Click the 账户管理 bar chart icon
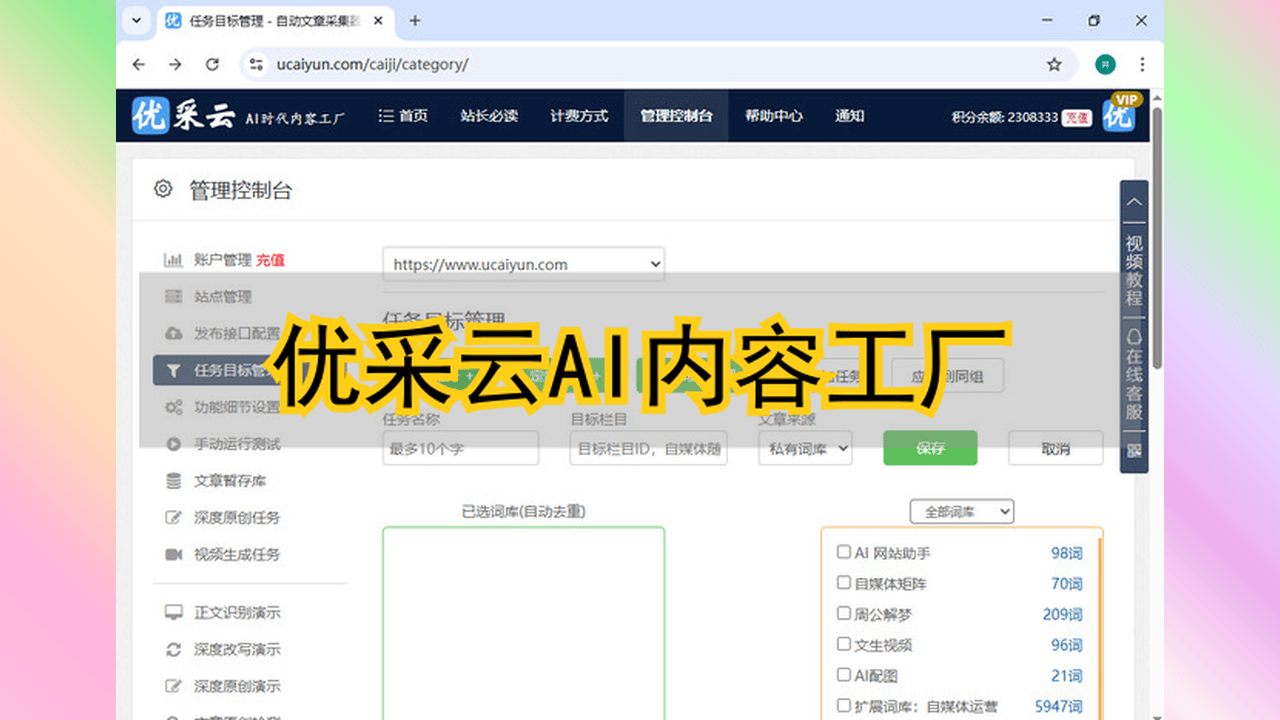This screenshot has height=720, width=1280. (x=173, y=260)
